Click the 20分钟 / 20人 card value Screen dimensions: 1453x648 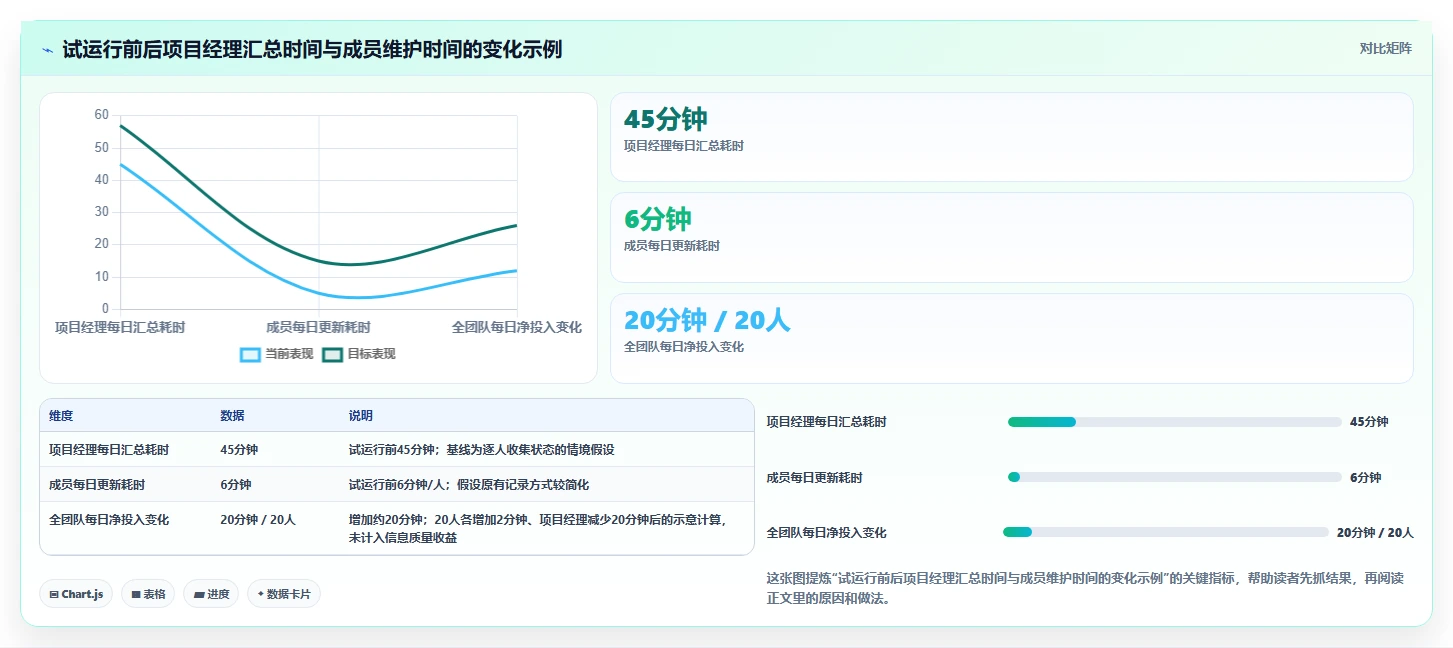[707, 320]
